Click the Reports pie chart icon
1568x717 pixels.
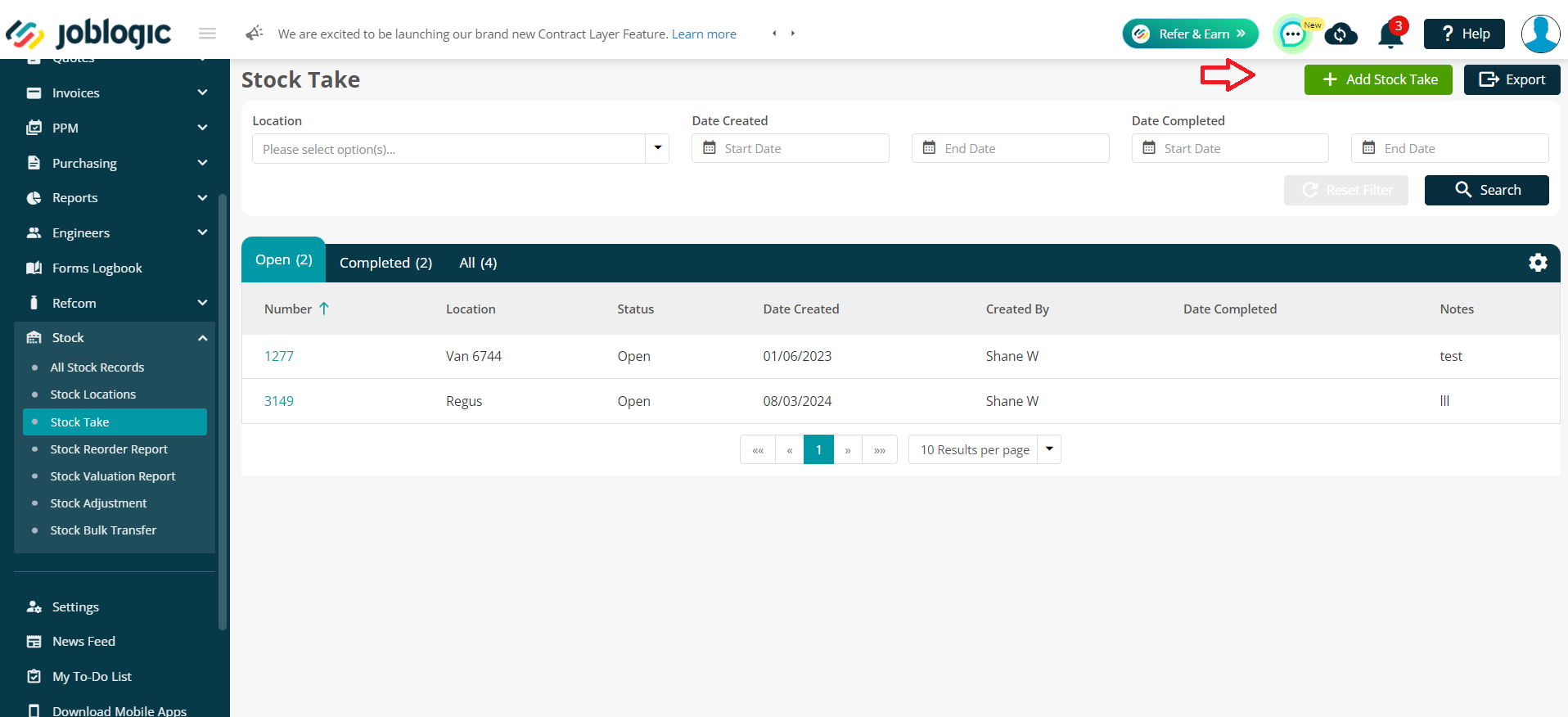(x=34, y=198)
